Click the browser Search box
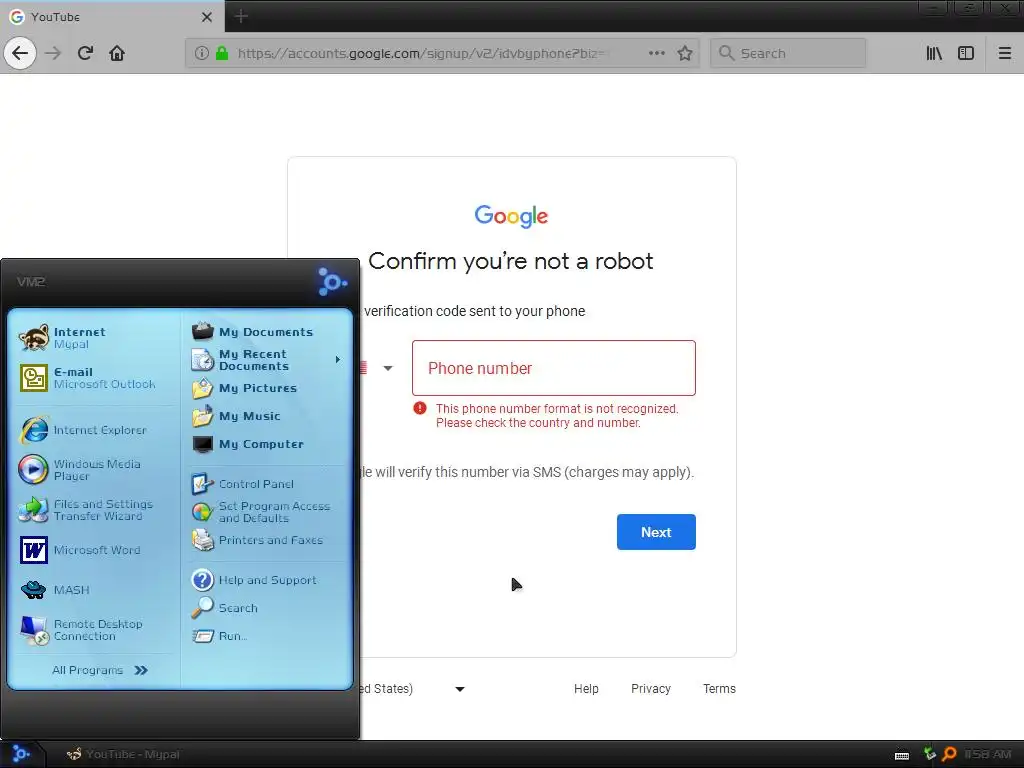Viewport: 1024px width, 768px height. click(788, 53)
